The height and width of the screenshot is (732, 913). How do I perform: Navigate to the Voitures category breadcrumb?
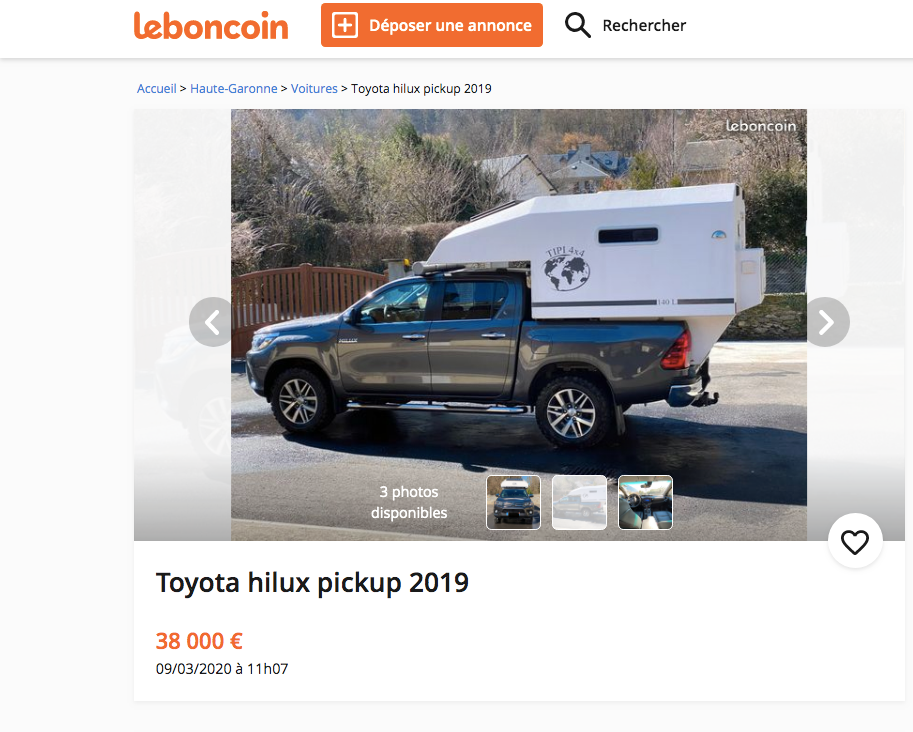pyautogui.click(x=315, y=89)
